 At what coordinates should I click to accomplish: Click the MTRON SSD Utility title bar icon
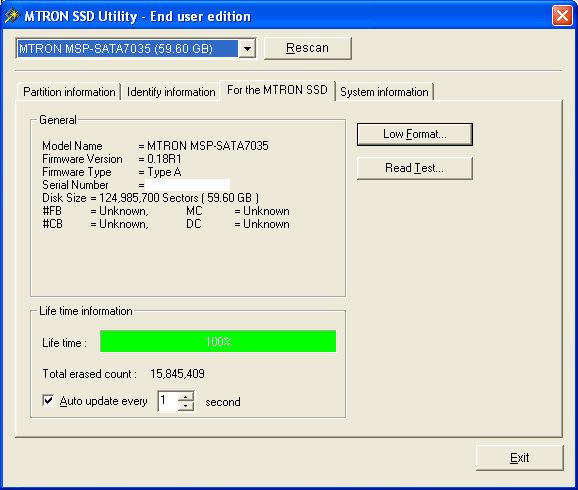click(x=12, y=16)
